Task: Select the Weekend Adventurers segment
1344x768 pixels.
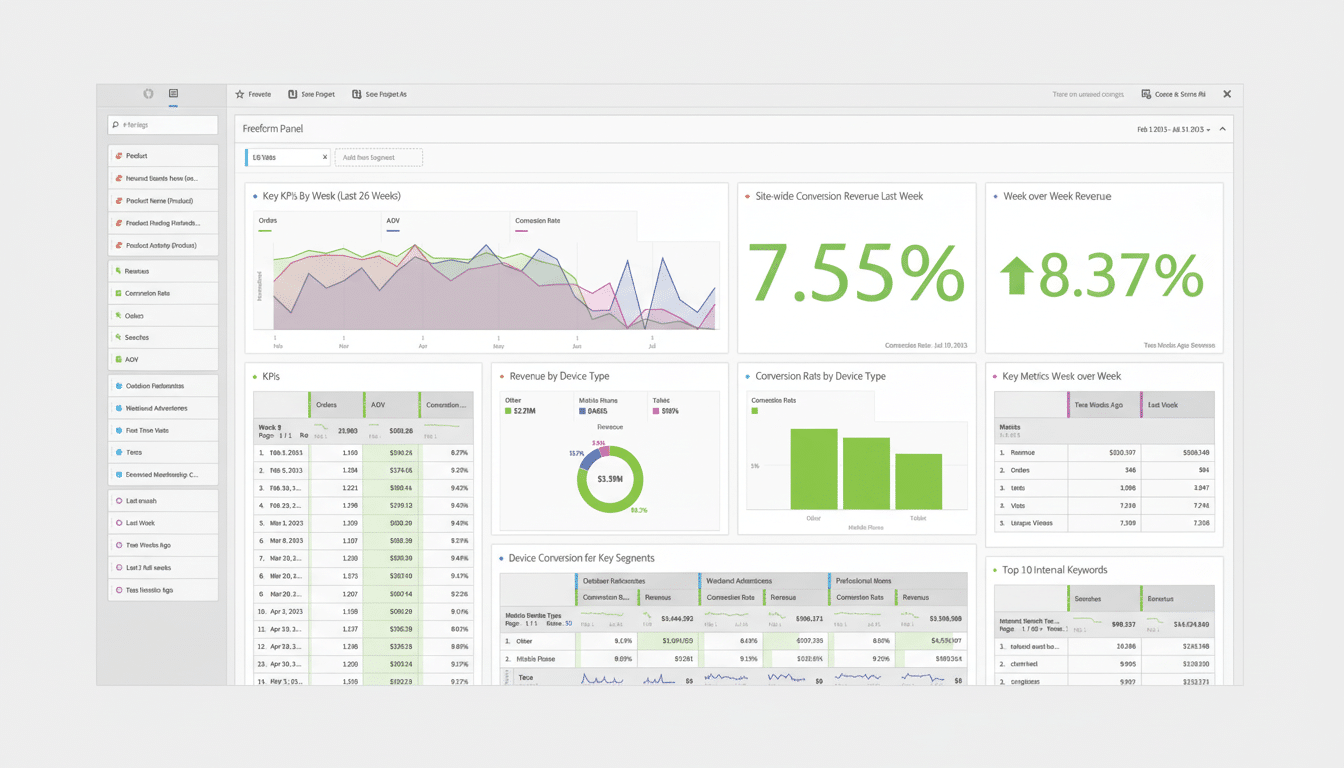Action: tap(162, 408)
